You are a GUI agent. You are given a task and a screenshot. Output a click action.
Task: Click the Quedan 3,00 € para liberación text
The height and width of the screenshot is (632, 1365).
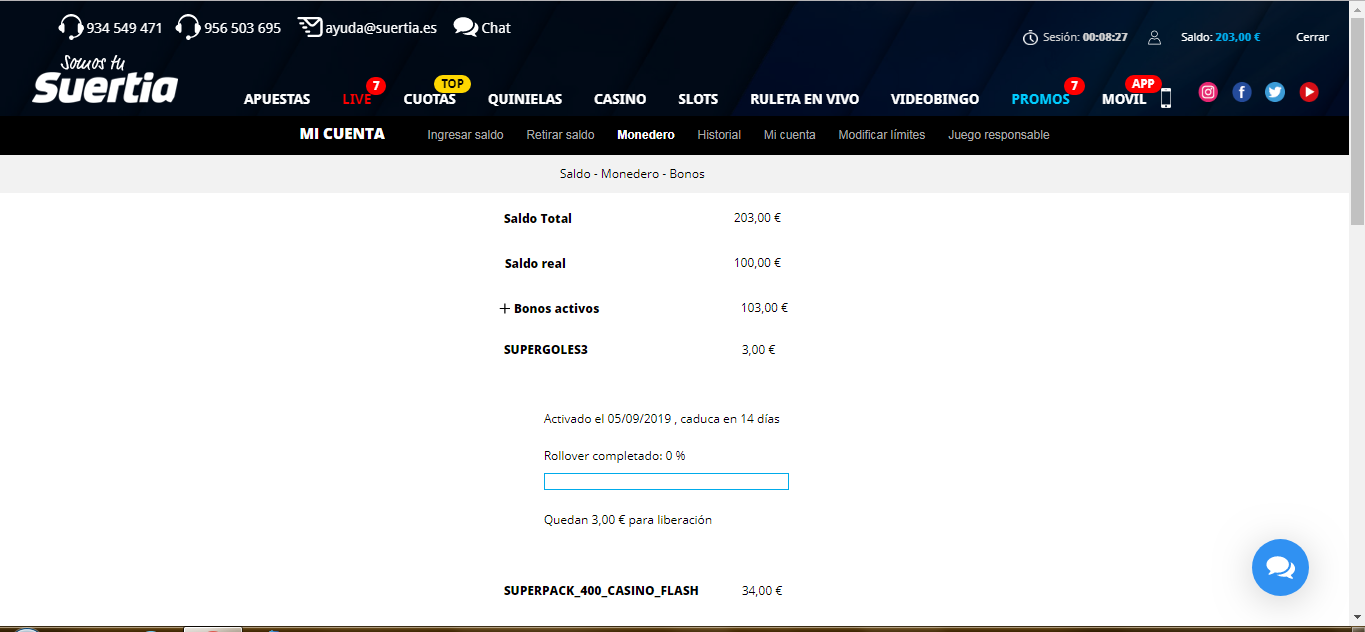click(628, 520)
